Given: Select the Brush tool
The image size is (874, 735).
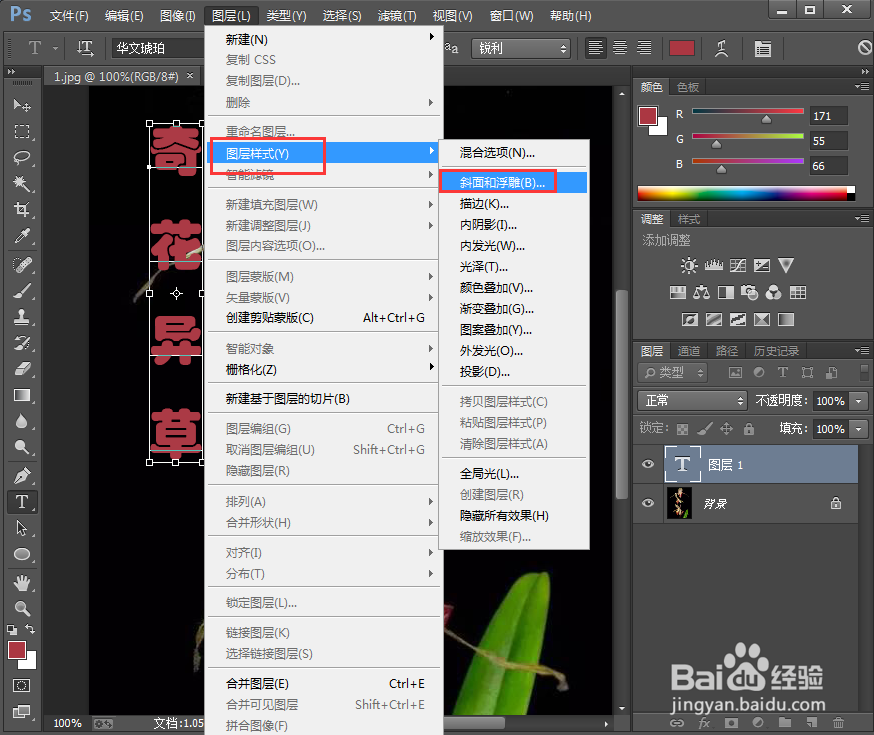Looking at the screenshot, I should 22,291.
